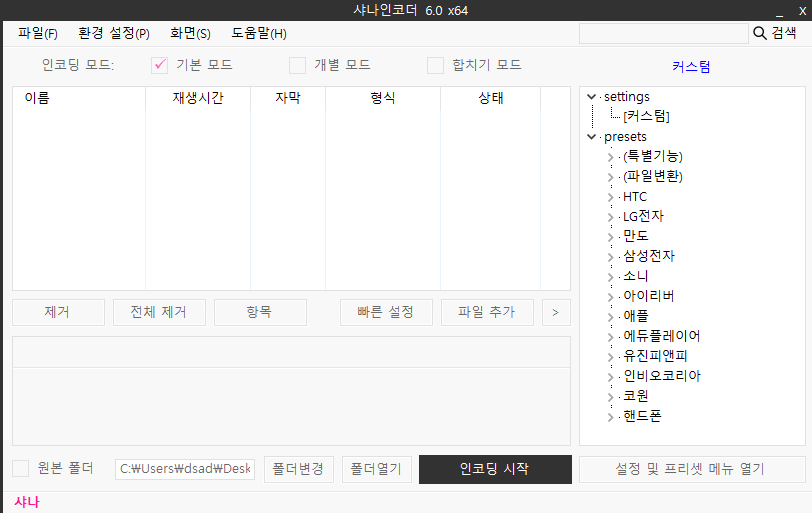Enable the 합치기 모드 checkbox

436,65
